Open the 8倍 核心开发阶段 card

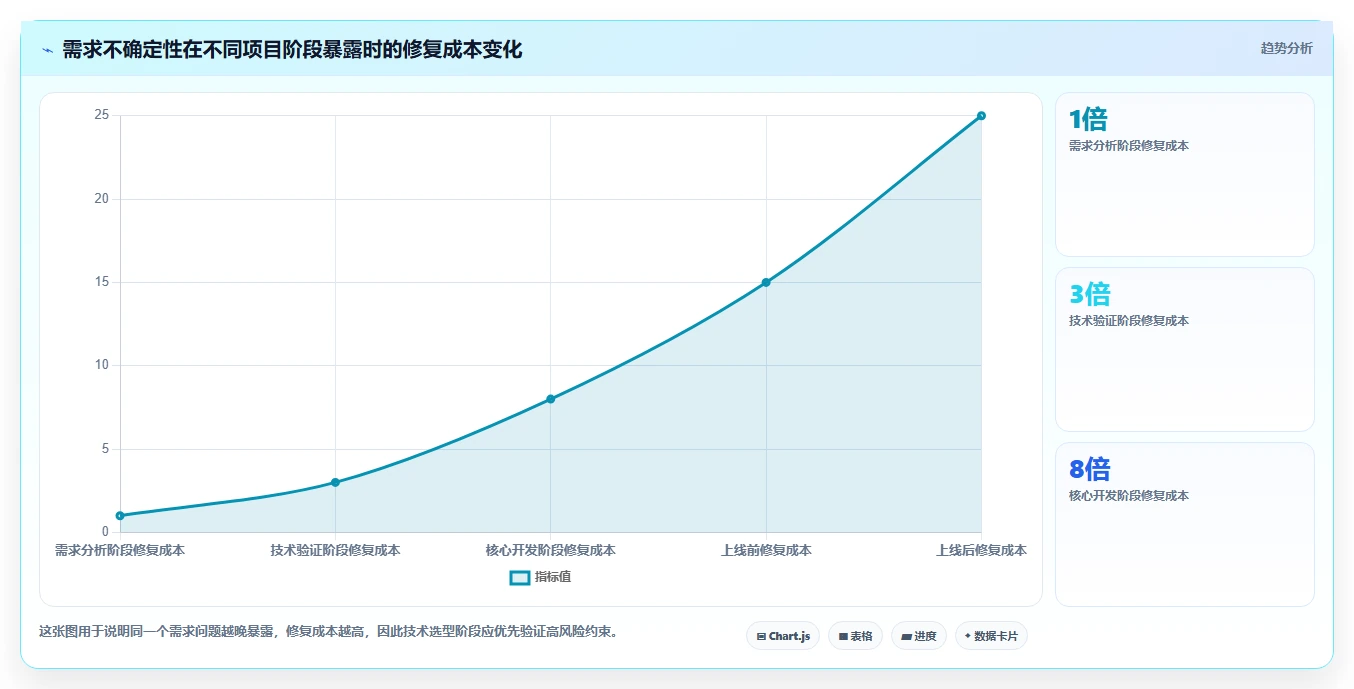click(1184, 524)
